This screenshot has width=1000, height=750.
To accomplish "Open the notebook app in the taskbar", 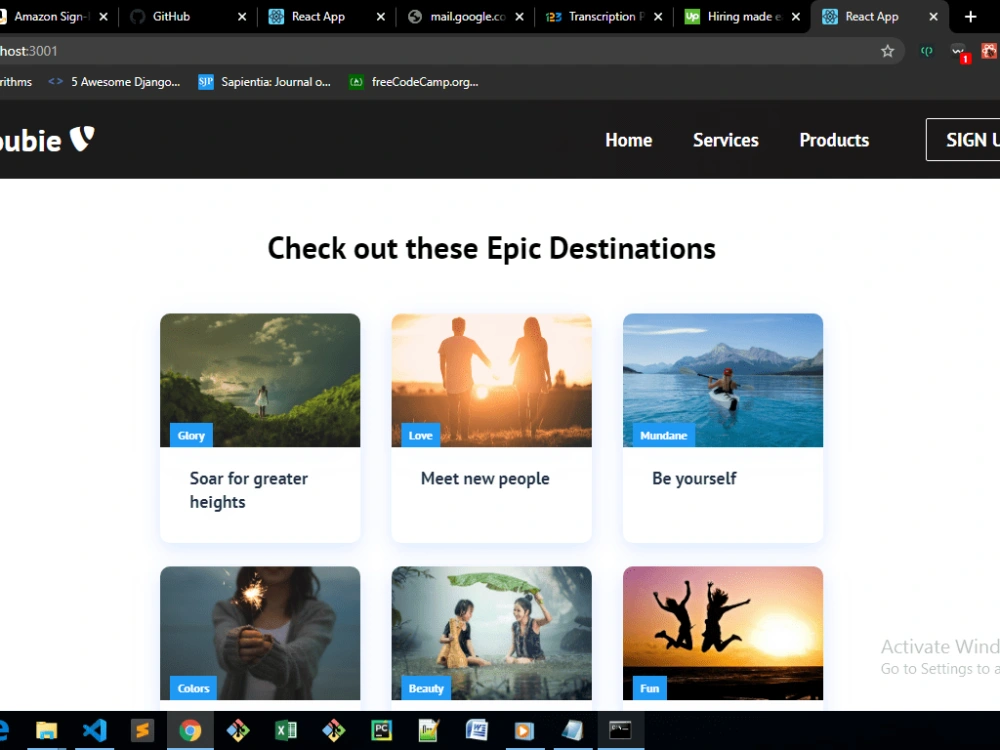I will (572, 730).
